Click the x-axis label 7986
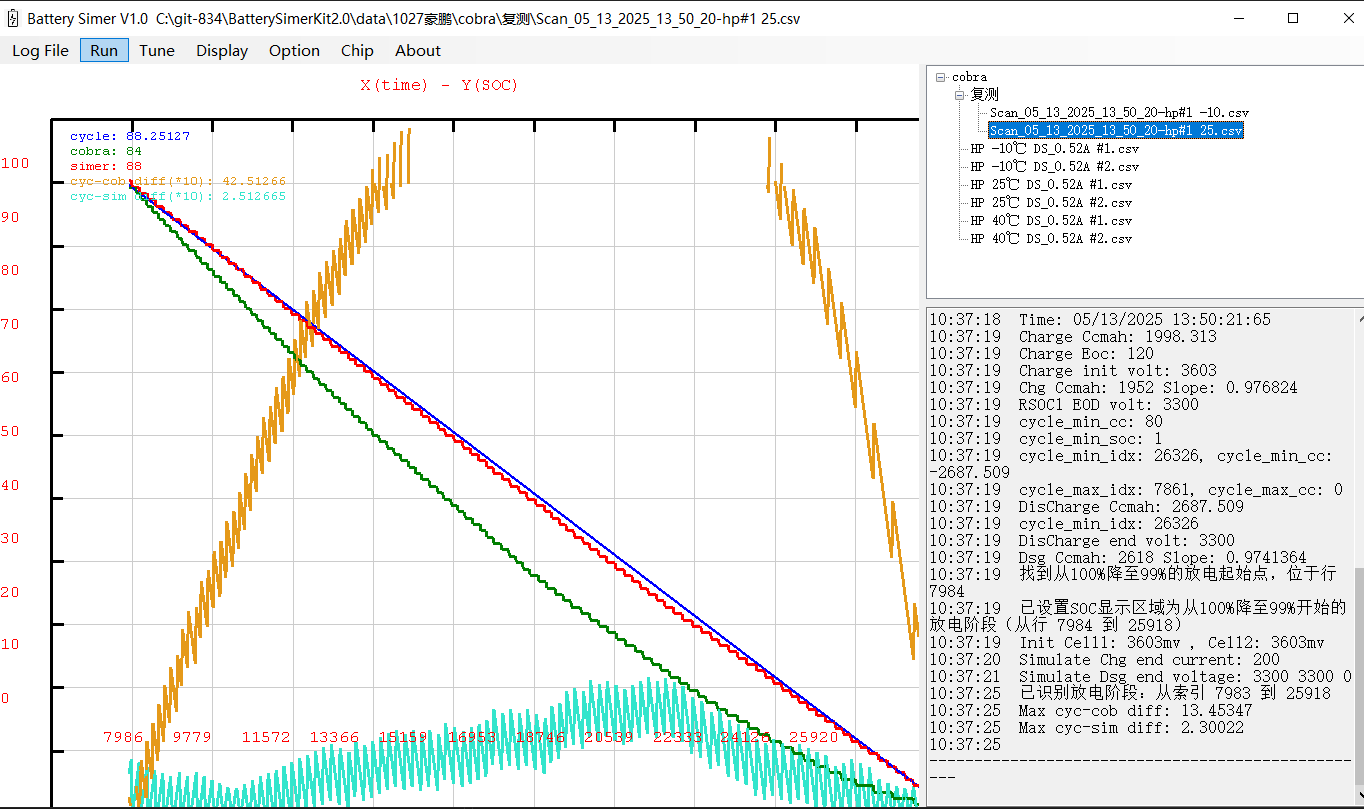Screen dimensions: 1364x809 [123, 737]
